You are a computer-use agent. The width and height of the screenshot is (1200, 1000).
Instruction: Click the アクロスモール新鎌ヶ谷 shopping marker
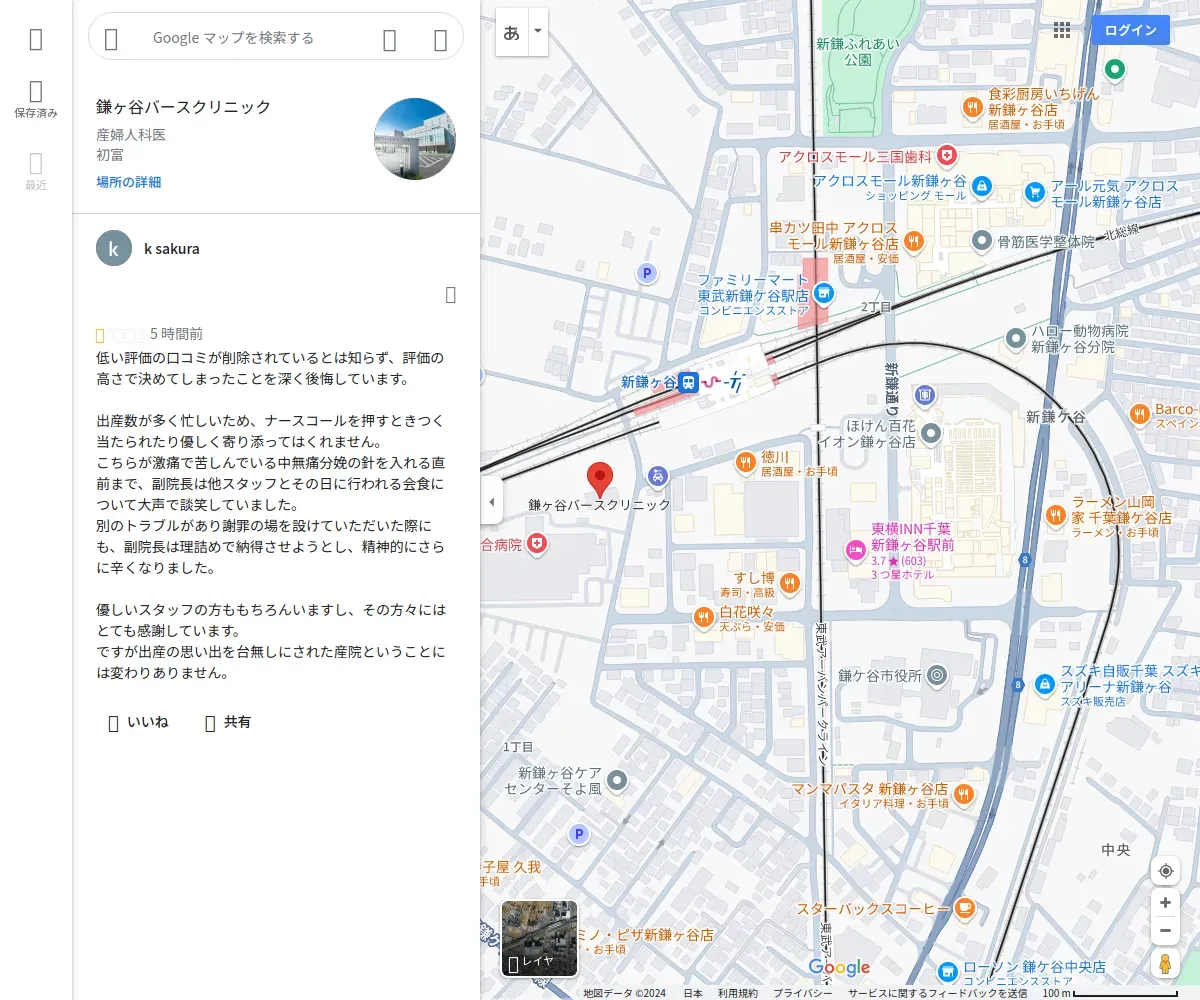(x=982, y=186)
